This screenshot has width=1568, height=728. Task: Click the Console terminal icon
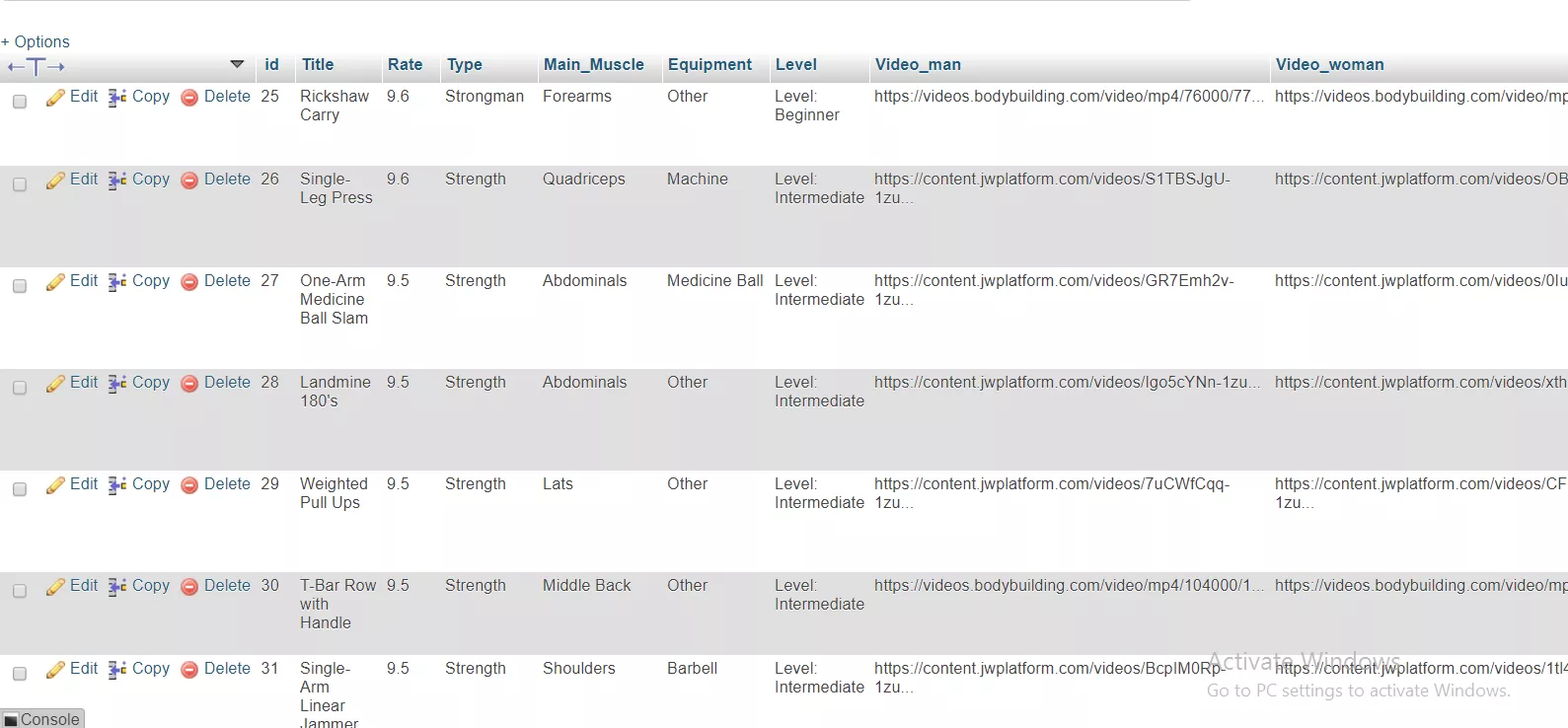coord(11,720)
